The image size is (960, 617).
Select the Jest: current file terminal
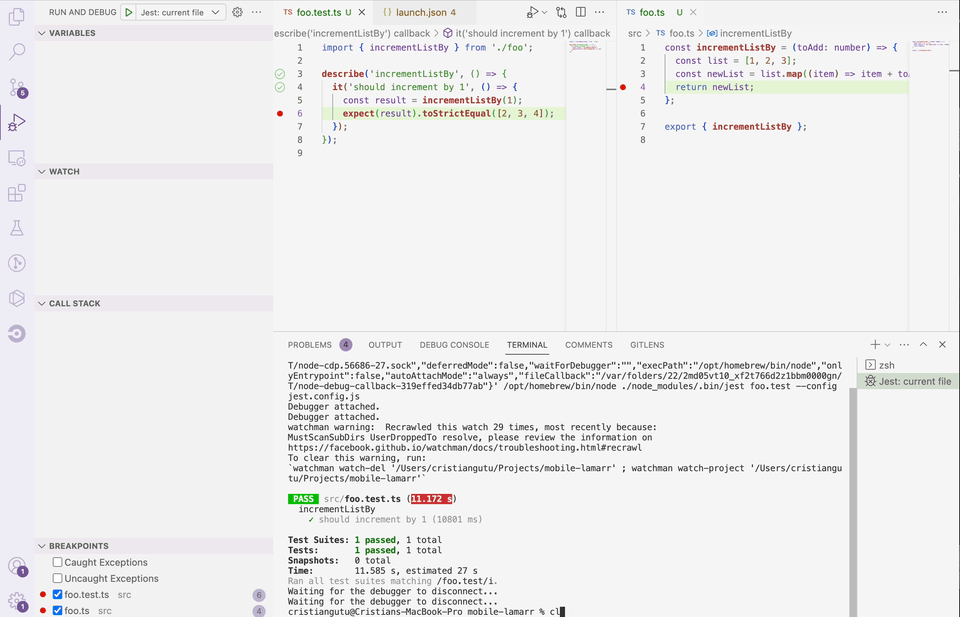pyautogui.click(x=907, y=381)
